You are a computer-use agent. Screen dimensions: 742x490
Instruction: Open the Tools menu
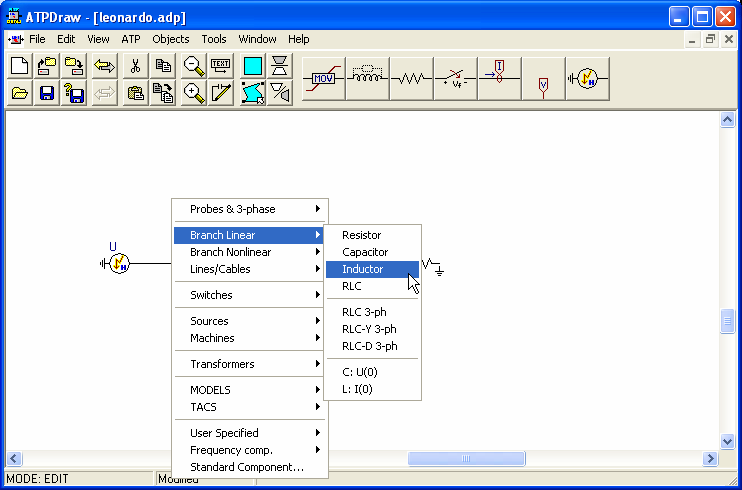coord(214,39)
